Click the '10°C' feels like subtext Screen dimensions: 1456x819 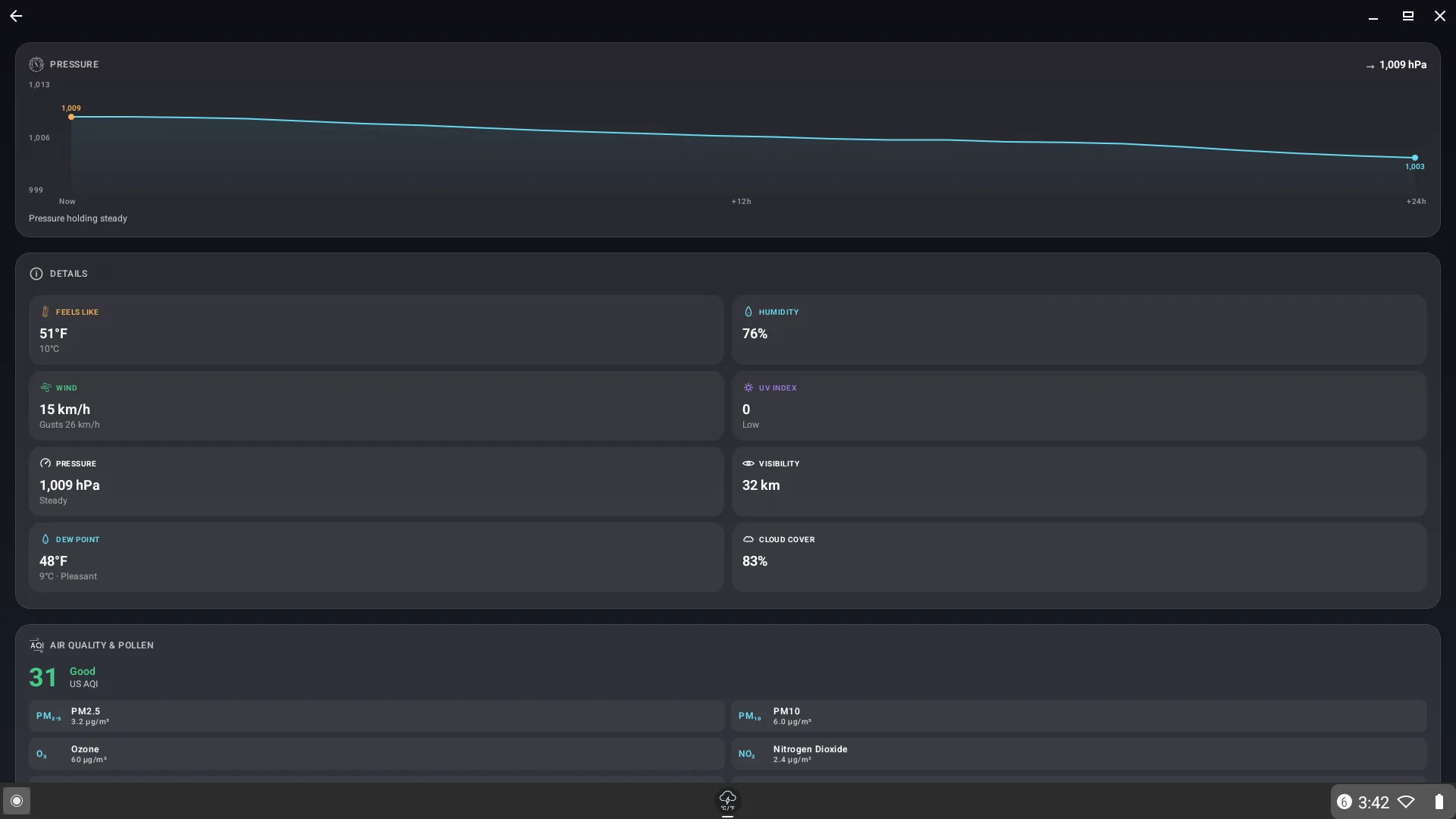(49, 349)
